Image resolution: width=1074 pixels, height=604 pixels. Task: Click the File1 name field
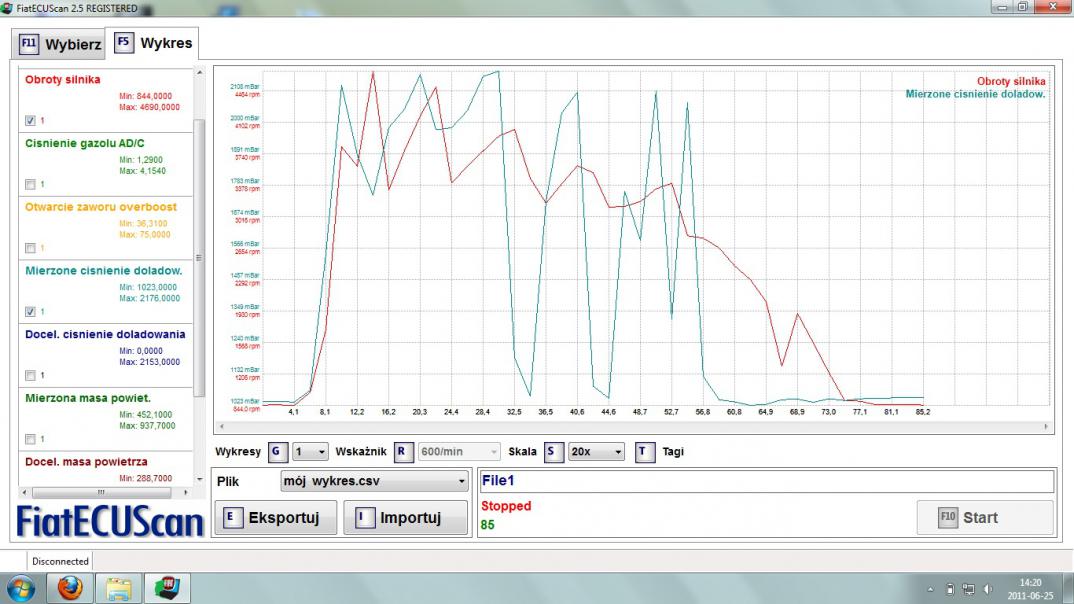(x=766, y=481)
